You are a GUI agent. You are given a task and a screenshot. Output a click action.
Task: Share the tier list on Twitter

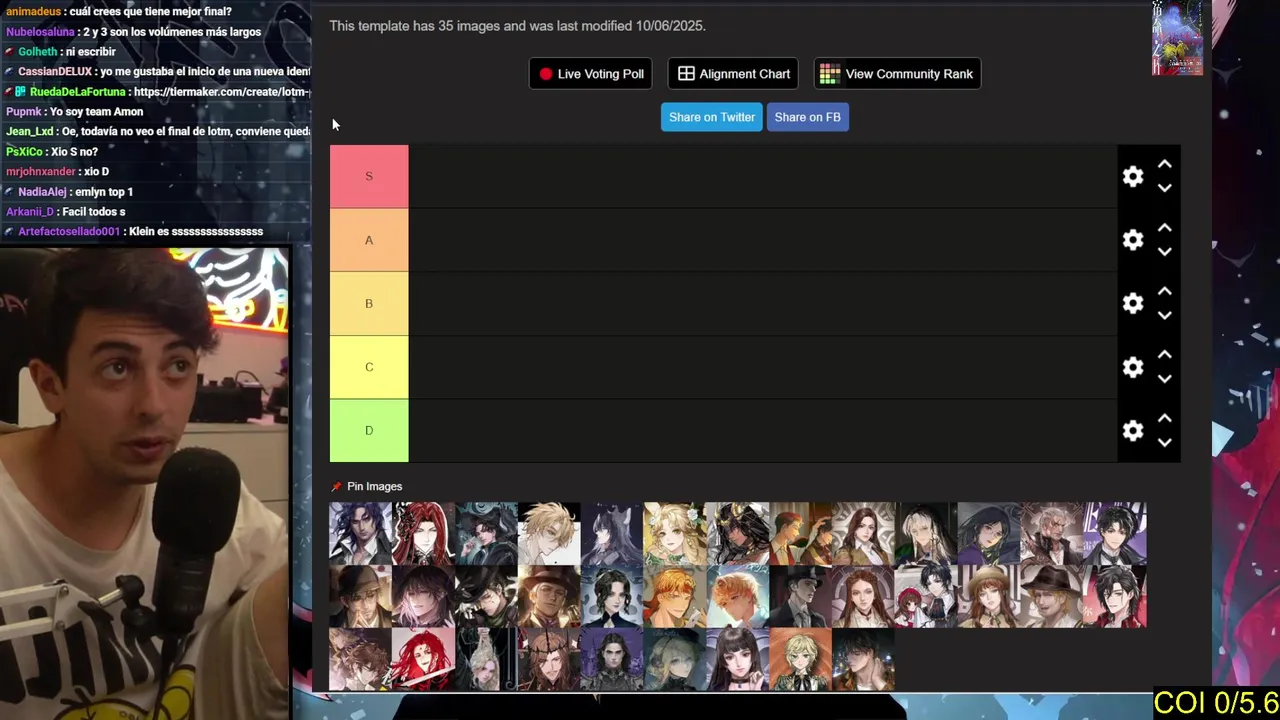pyautogui.click(x=711, y=117)
